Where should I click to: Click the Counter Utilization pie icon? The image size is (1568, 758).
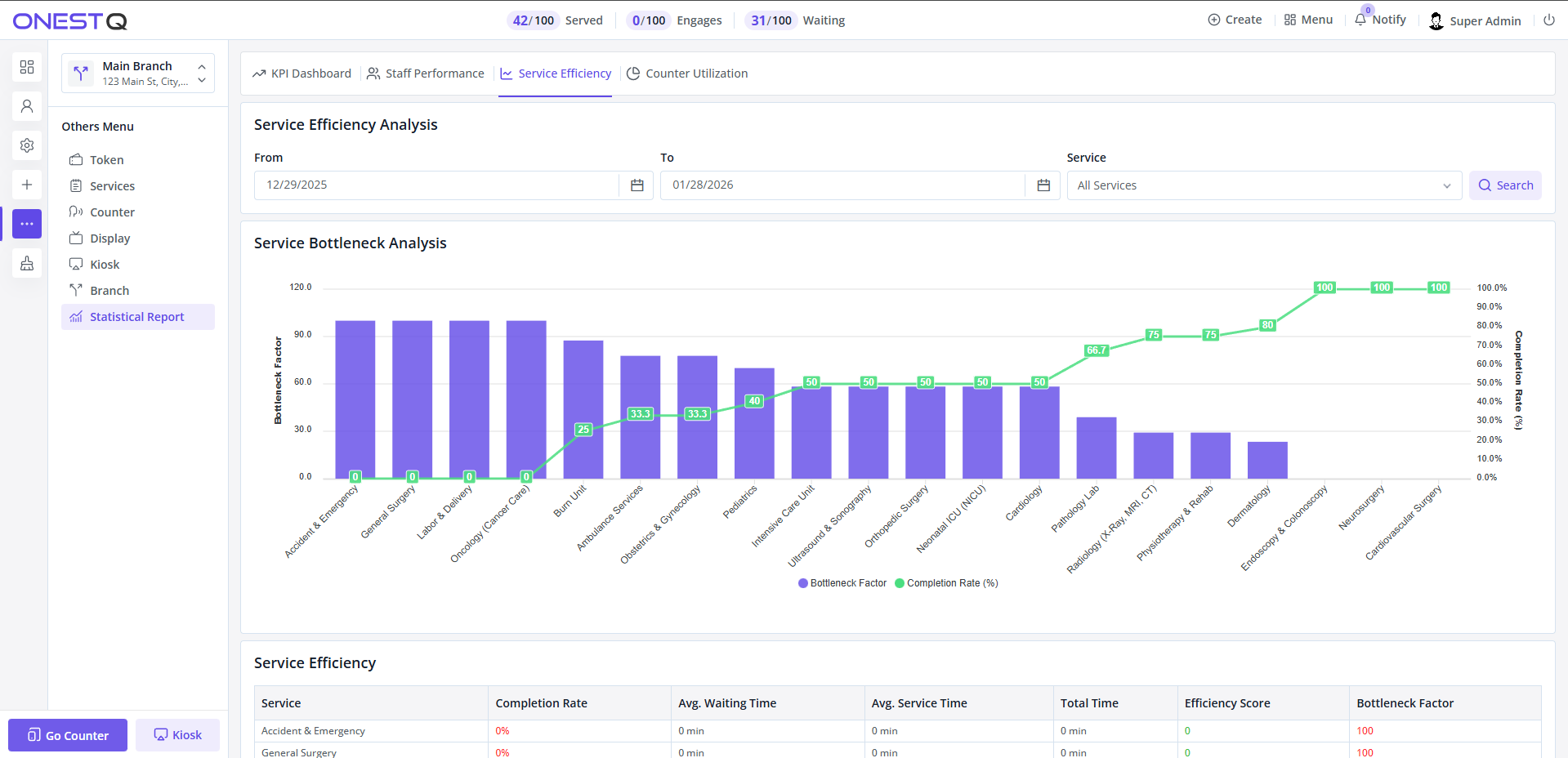pyautogui.click(x=633, y=74)
